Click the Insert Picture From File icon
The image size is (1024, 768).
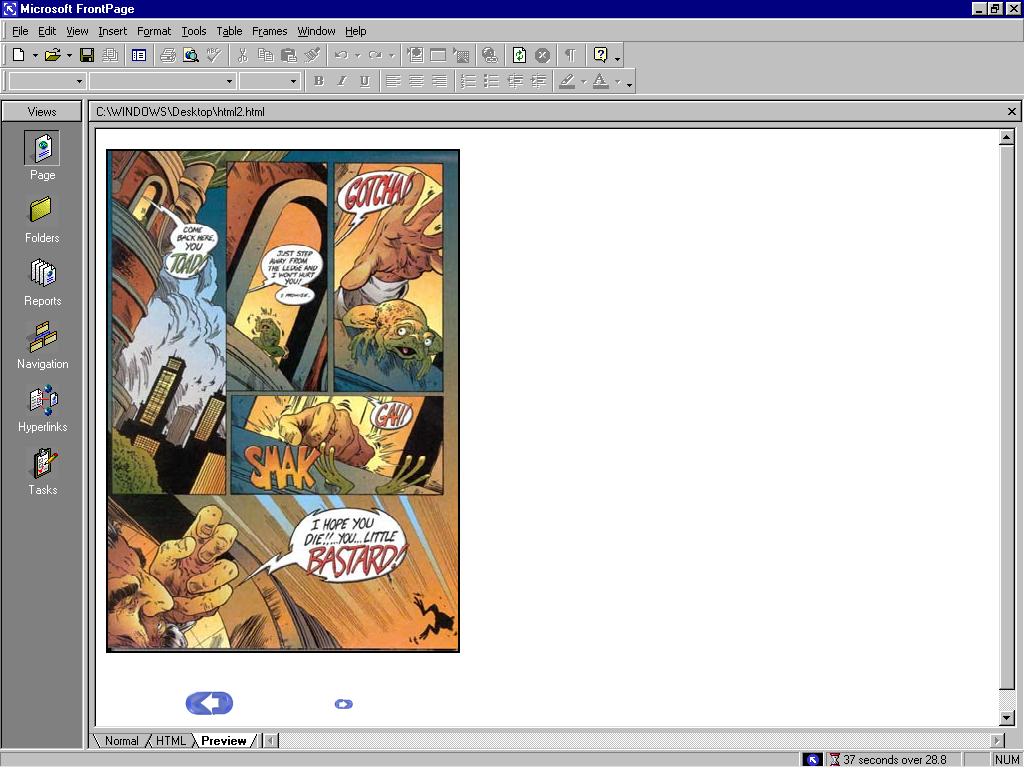[x=461, y=56]
